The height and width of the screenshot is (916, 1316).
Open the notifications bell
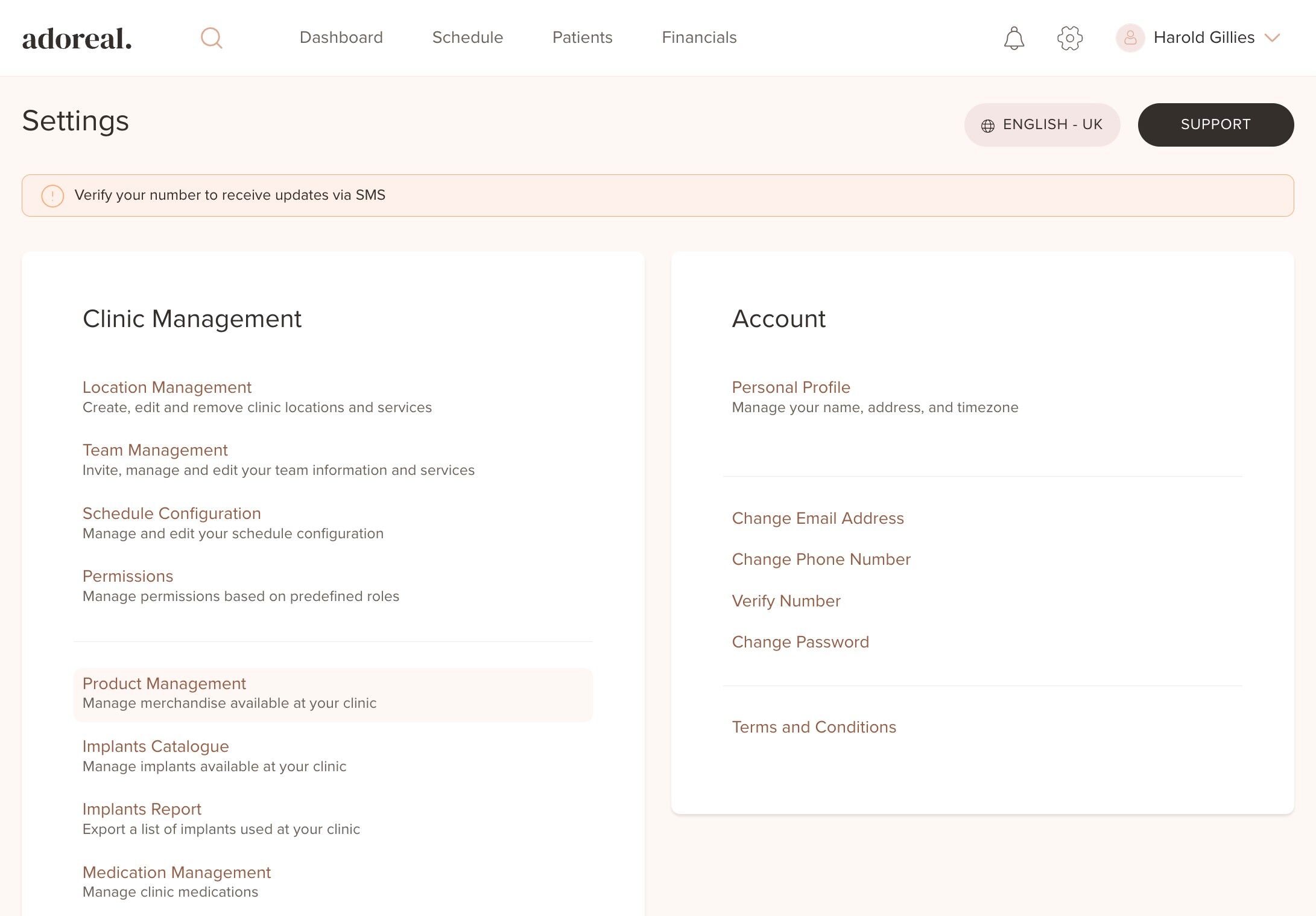tap(1014, 38)
